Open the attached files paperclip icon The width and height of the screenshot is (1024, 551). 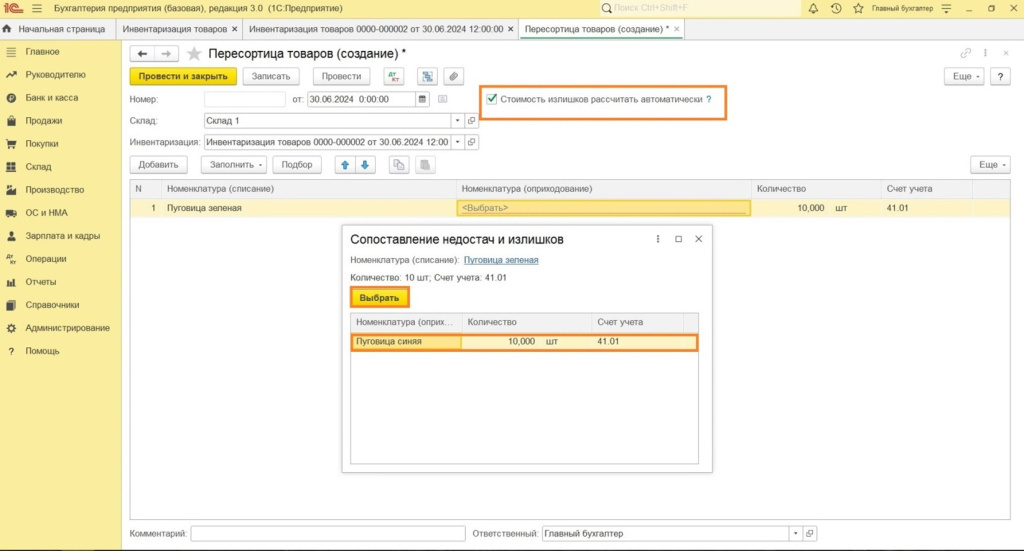[x=454, y=76]
